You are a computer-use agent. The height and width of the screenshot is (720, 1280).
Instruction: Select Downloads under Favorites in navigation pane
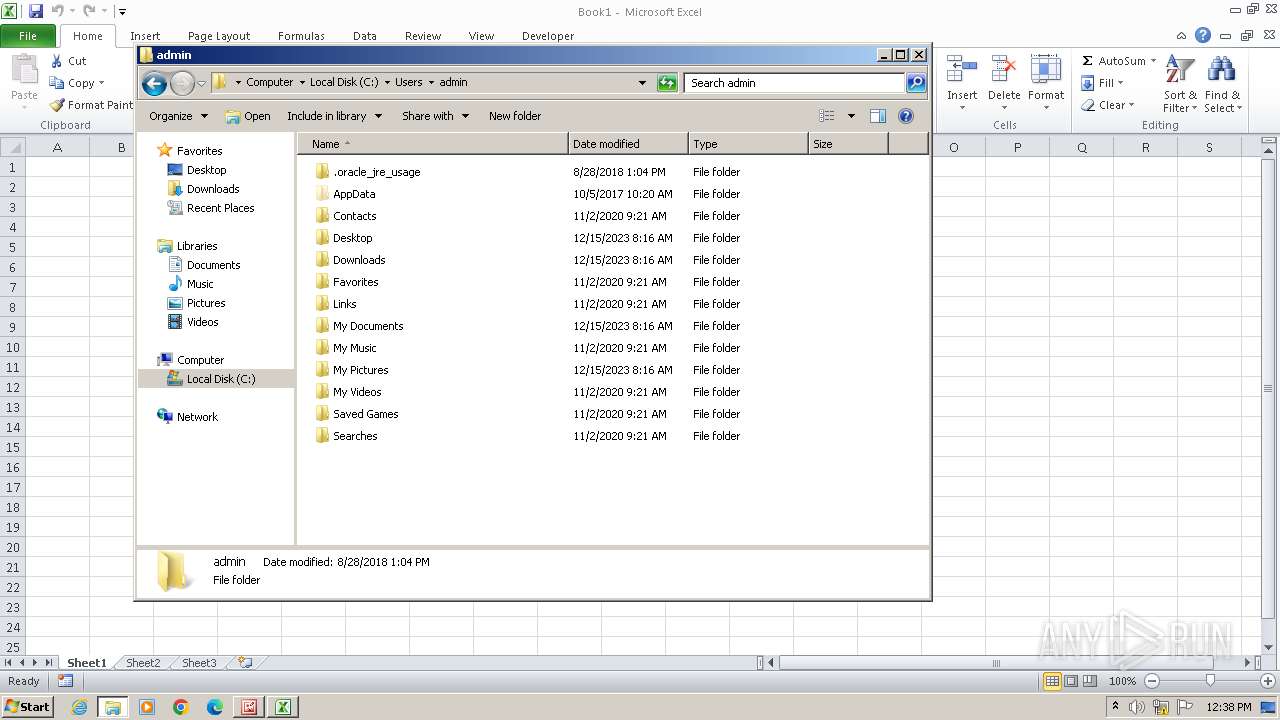point(213,189)
